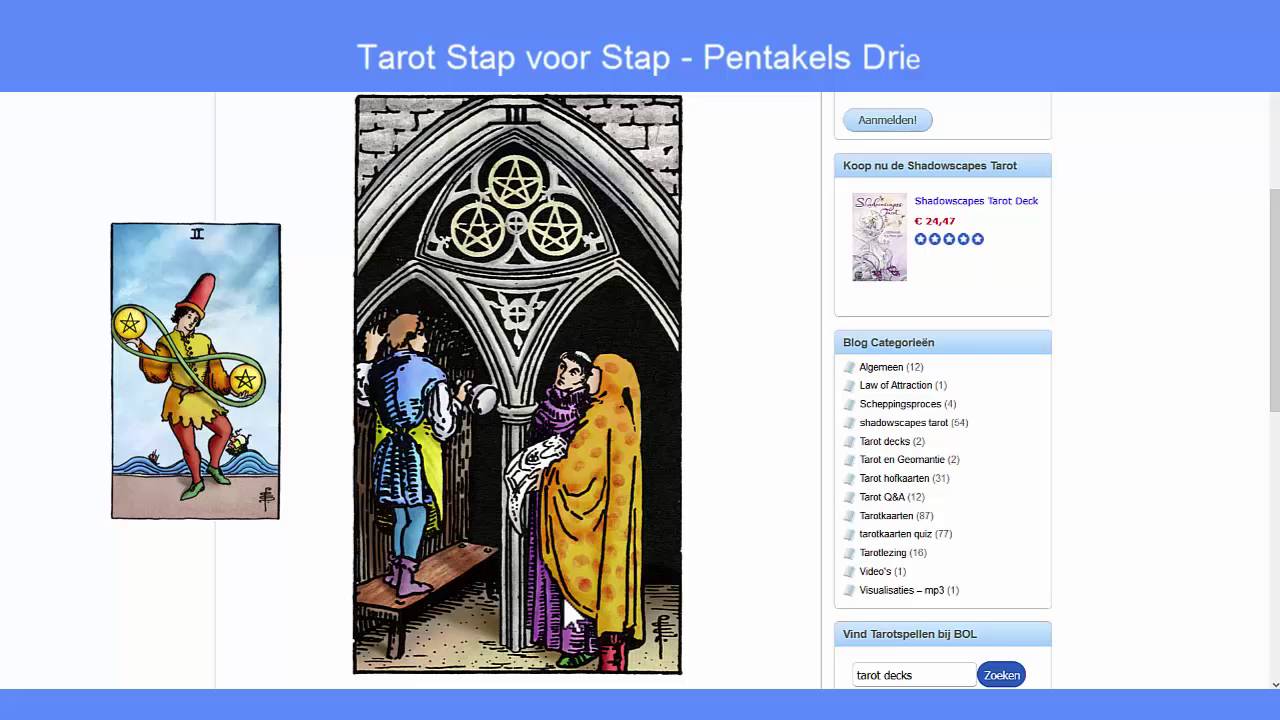Open the Tarotkaarten category

click(886, 516)
